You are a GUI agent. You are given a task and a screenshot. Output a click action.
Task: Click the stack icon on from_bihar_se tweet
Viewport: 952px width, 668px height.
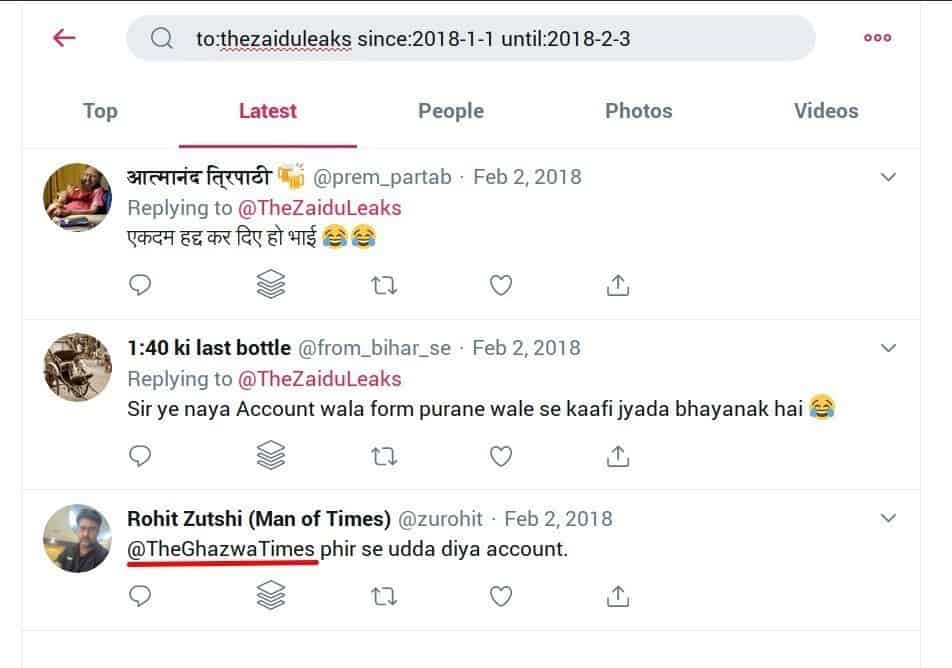click(271, 457)
